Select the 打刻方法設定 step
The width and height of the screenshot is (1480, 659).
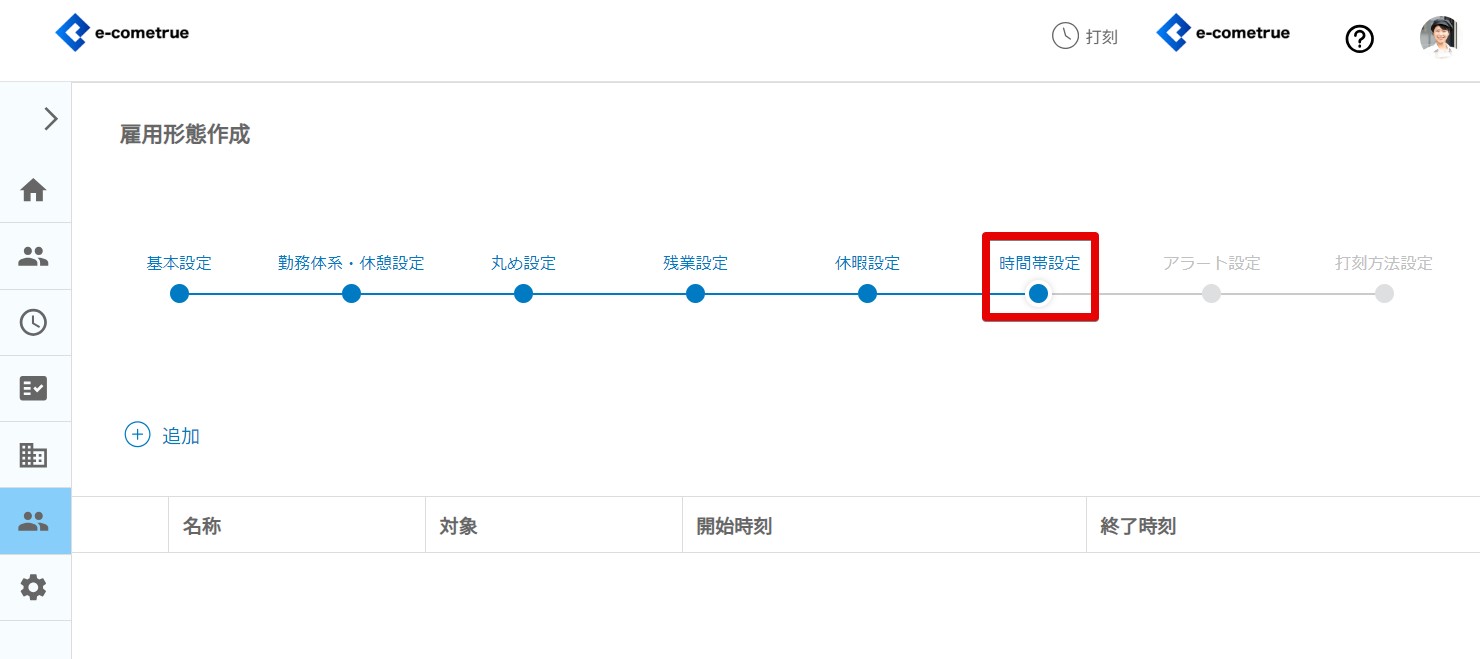pyautogui.click(x=1383, y=293)
